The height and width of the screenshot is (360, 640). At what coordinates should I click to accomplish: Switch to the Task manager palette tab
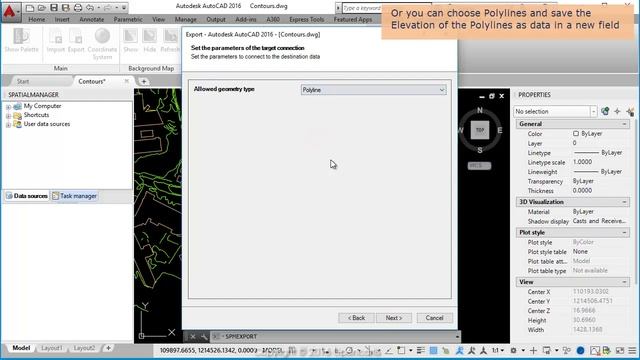[x=74, y=196]
